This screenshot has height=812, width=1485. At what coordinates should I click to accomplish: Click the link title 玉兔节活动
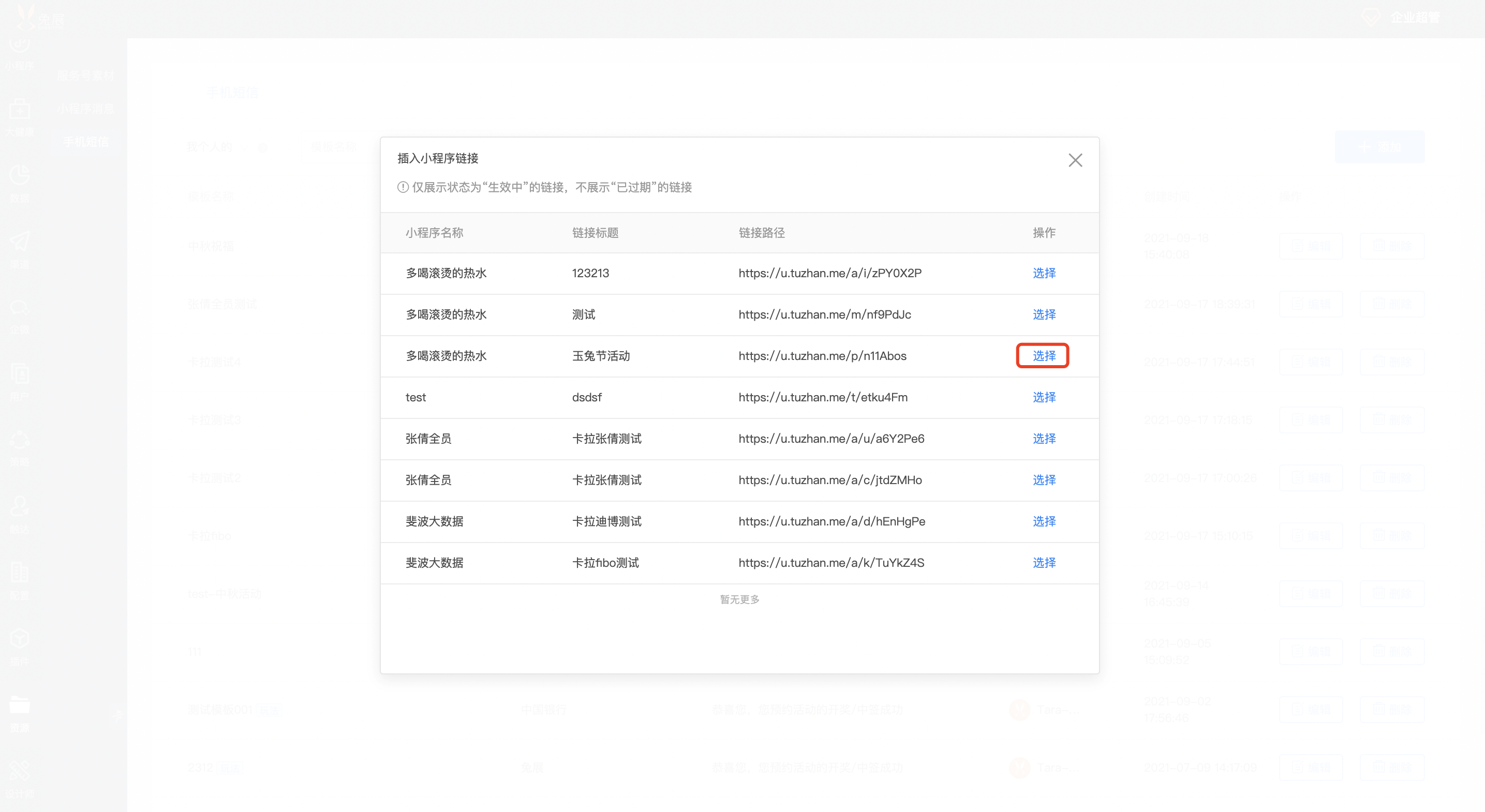coord(601,356)
